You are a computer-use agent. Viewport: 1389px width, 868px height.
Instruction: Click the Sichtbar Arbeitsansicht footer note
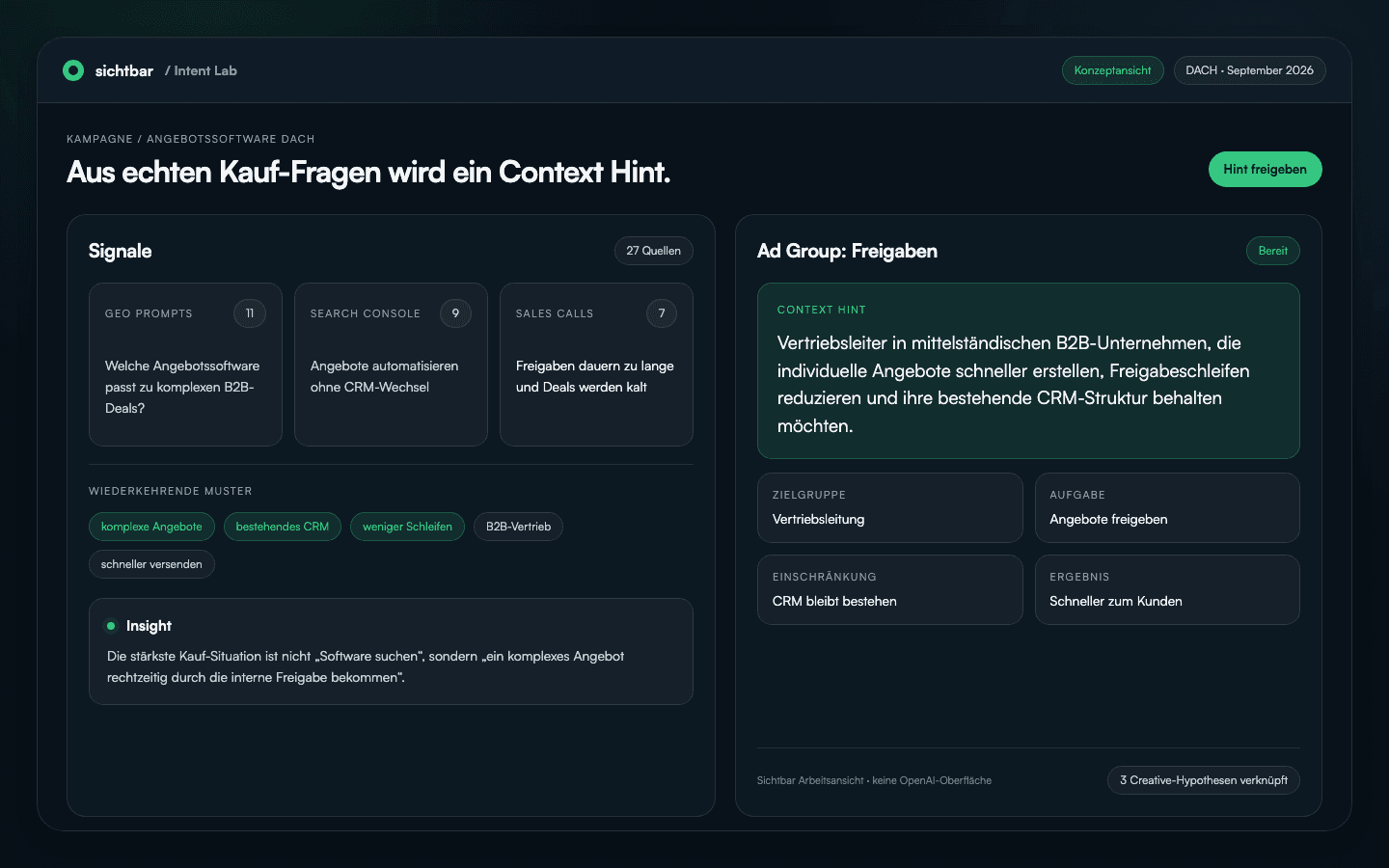(x=874, y=780)
